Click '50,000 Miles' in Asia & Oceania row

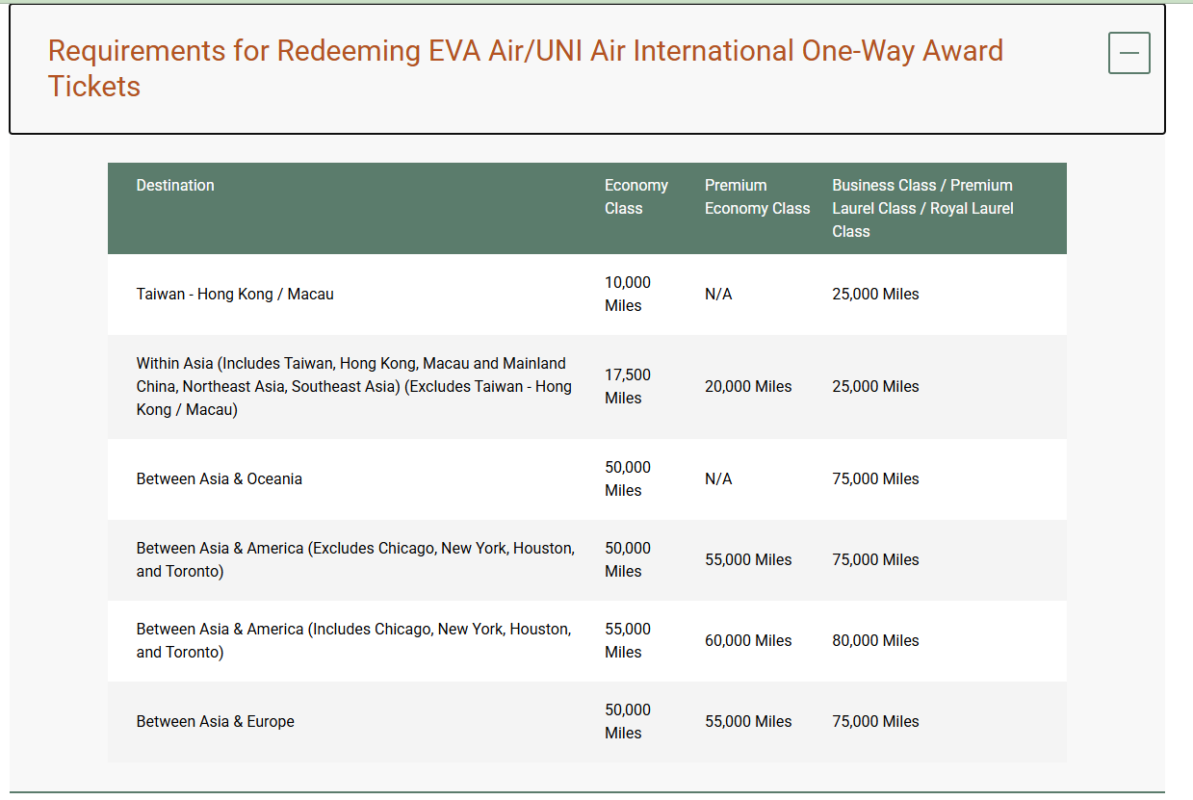628,479
